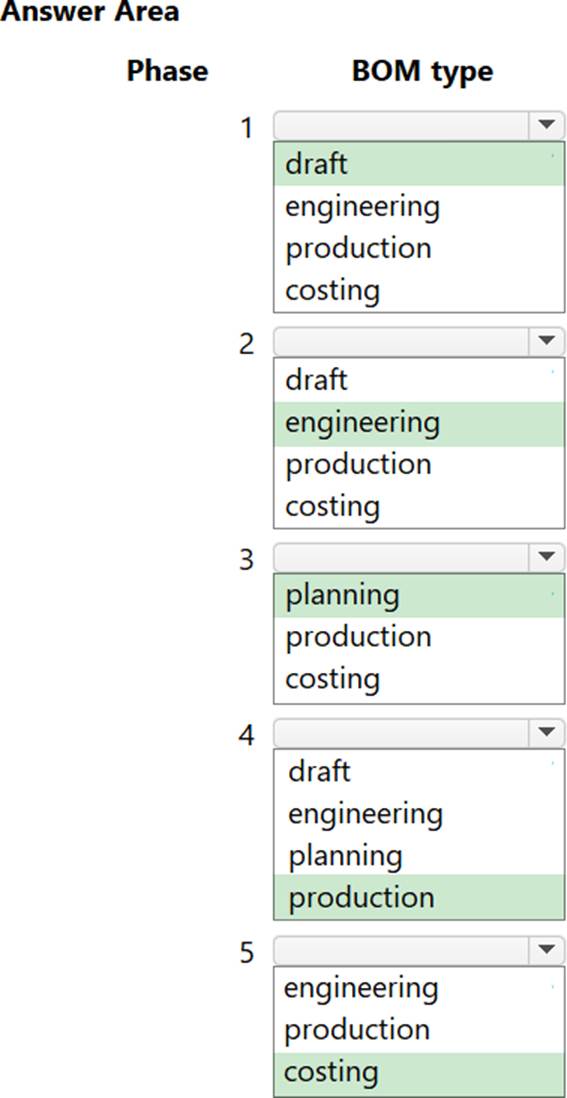Viewport: 567px width, 1098px height.
Task: Expand the Phase 5 combo box arrow
Action: (x=547, y=950)
